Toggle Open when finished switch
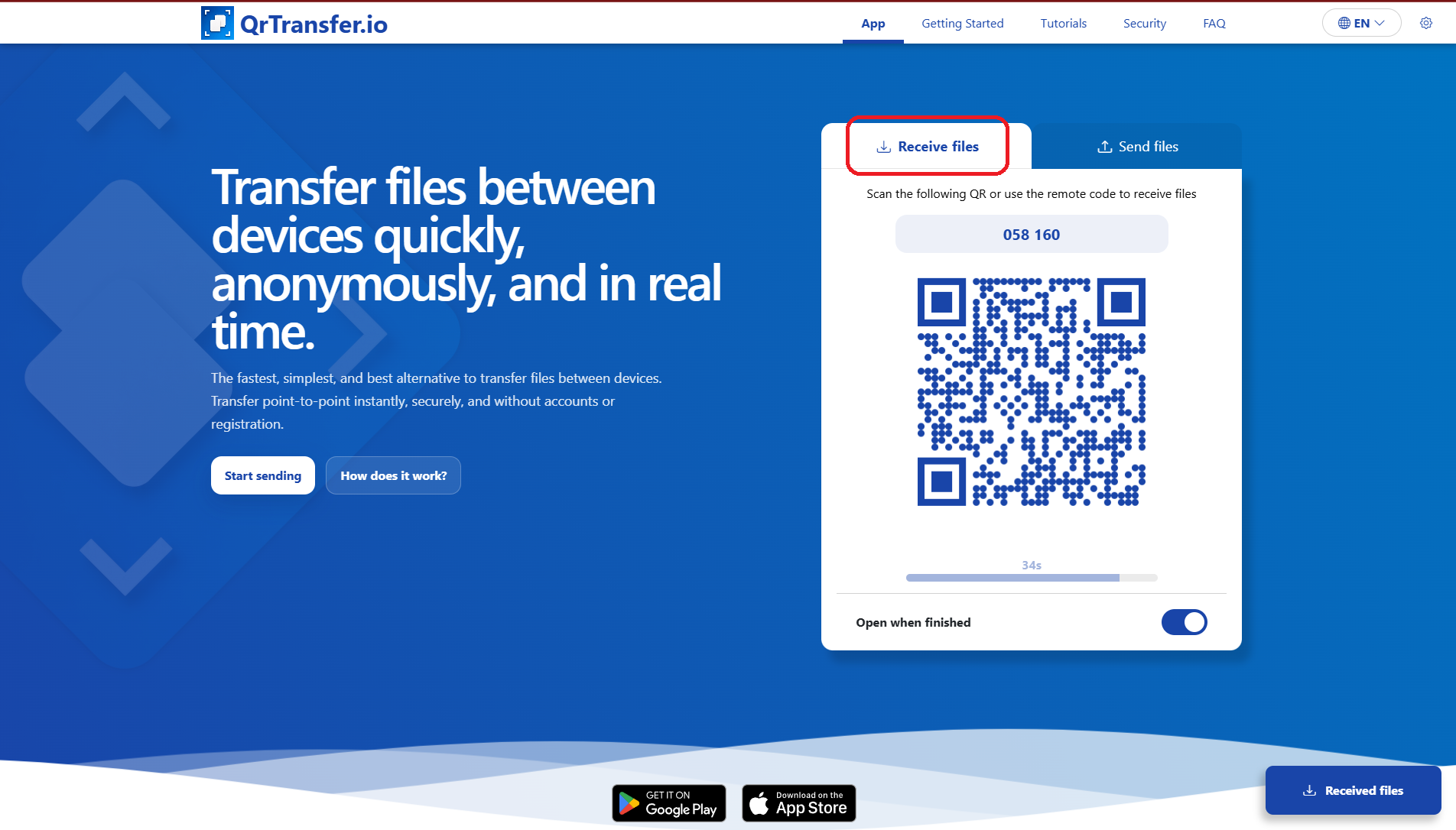 pyautogui.click(x=1184, y=622)
